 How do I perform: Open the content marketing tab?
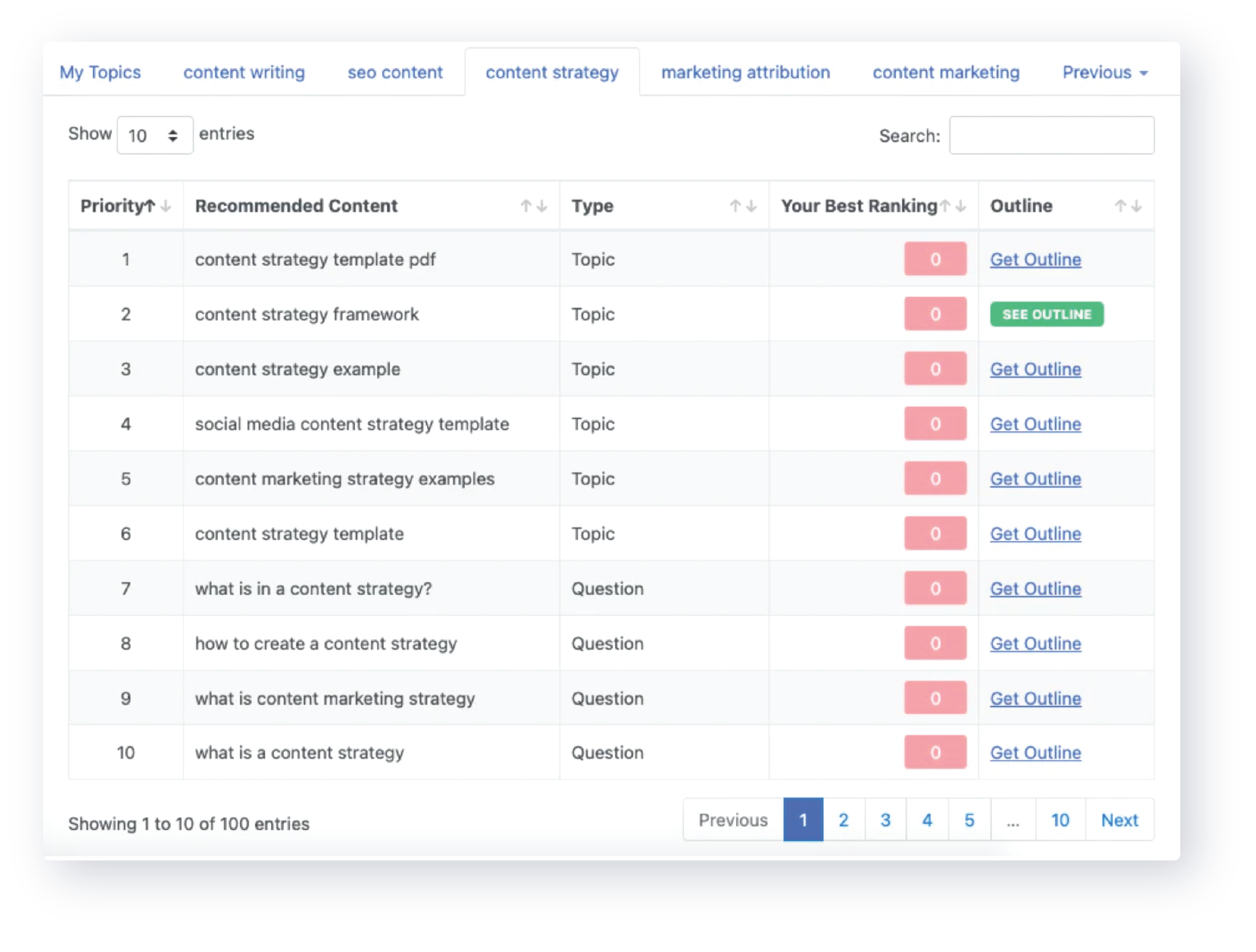point(946,72)
